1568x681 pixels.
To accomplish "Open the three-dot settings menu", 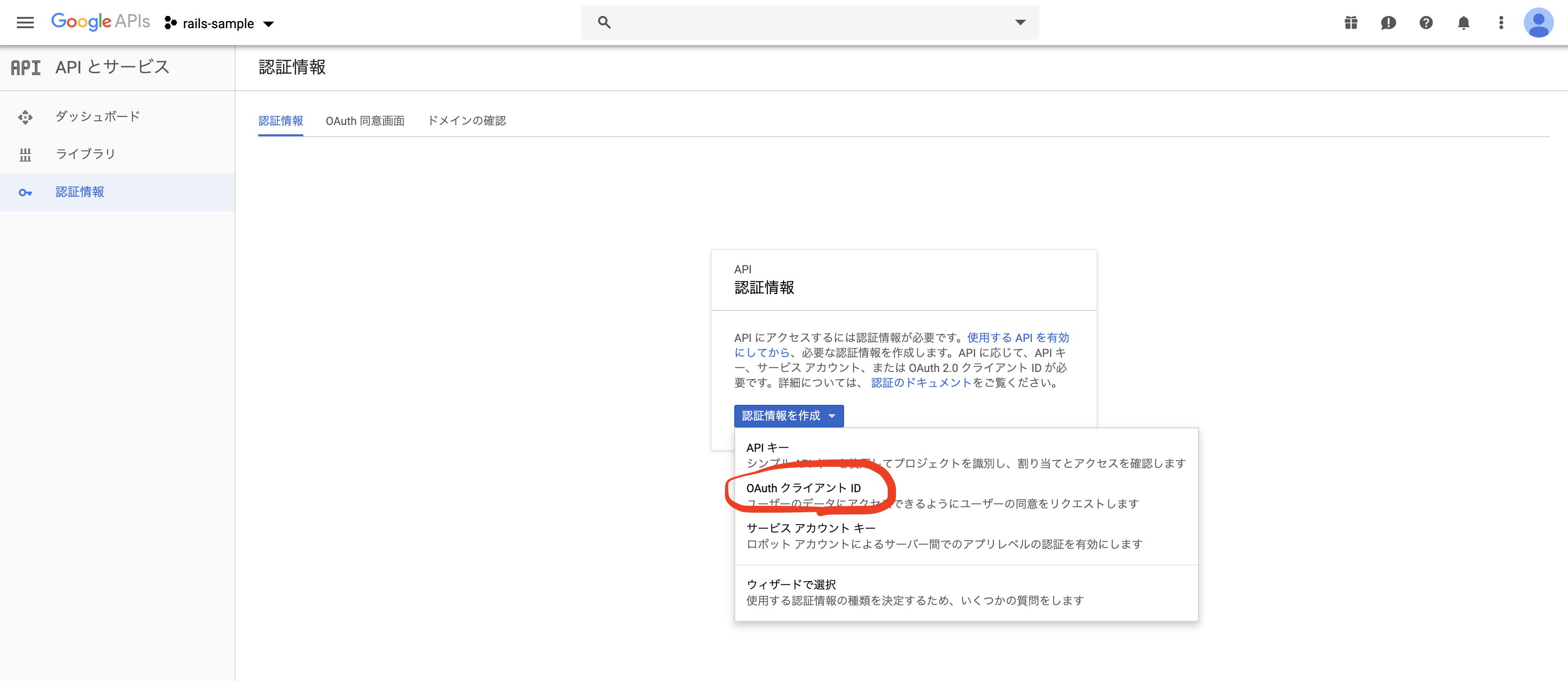I will tap(1500, 23).
